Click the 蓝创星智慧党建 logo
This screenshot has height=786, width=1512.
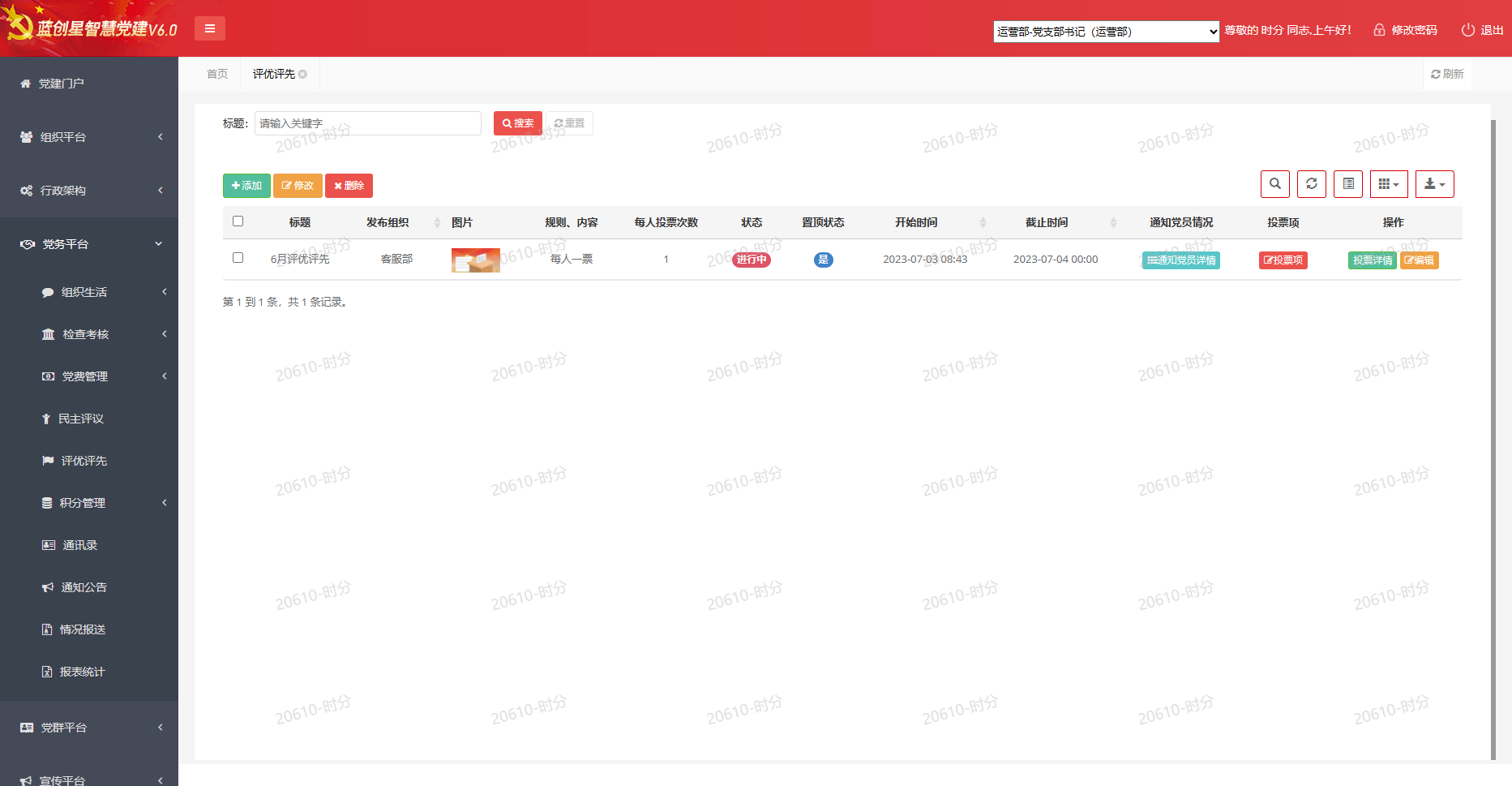91,28
